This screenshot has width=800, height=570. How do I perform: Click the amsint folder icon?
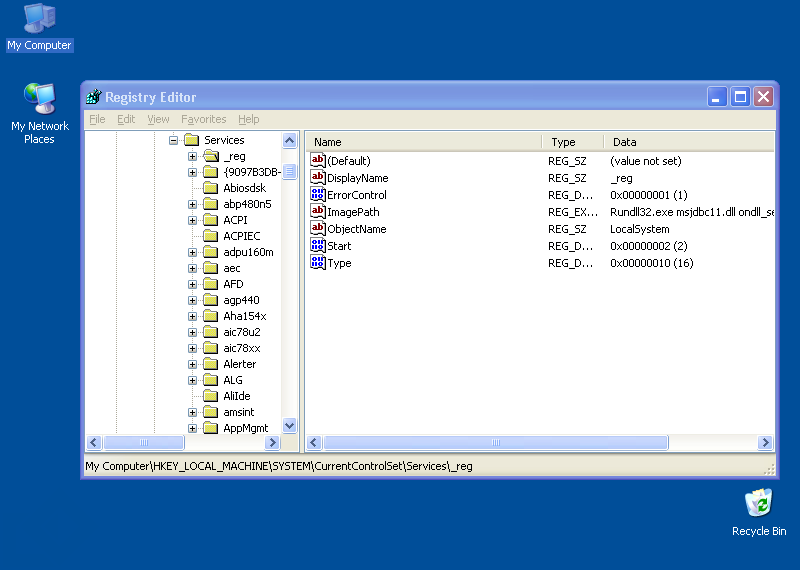pyautogui.click(x=211, y=412)
